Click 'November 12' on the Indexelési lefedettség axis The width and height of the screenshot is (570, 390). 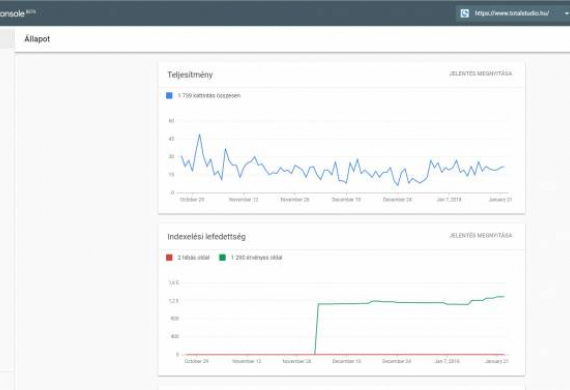tap(246, 361)
